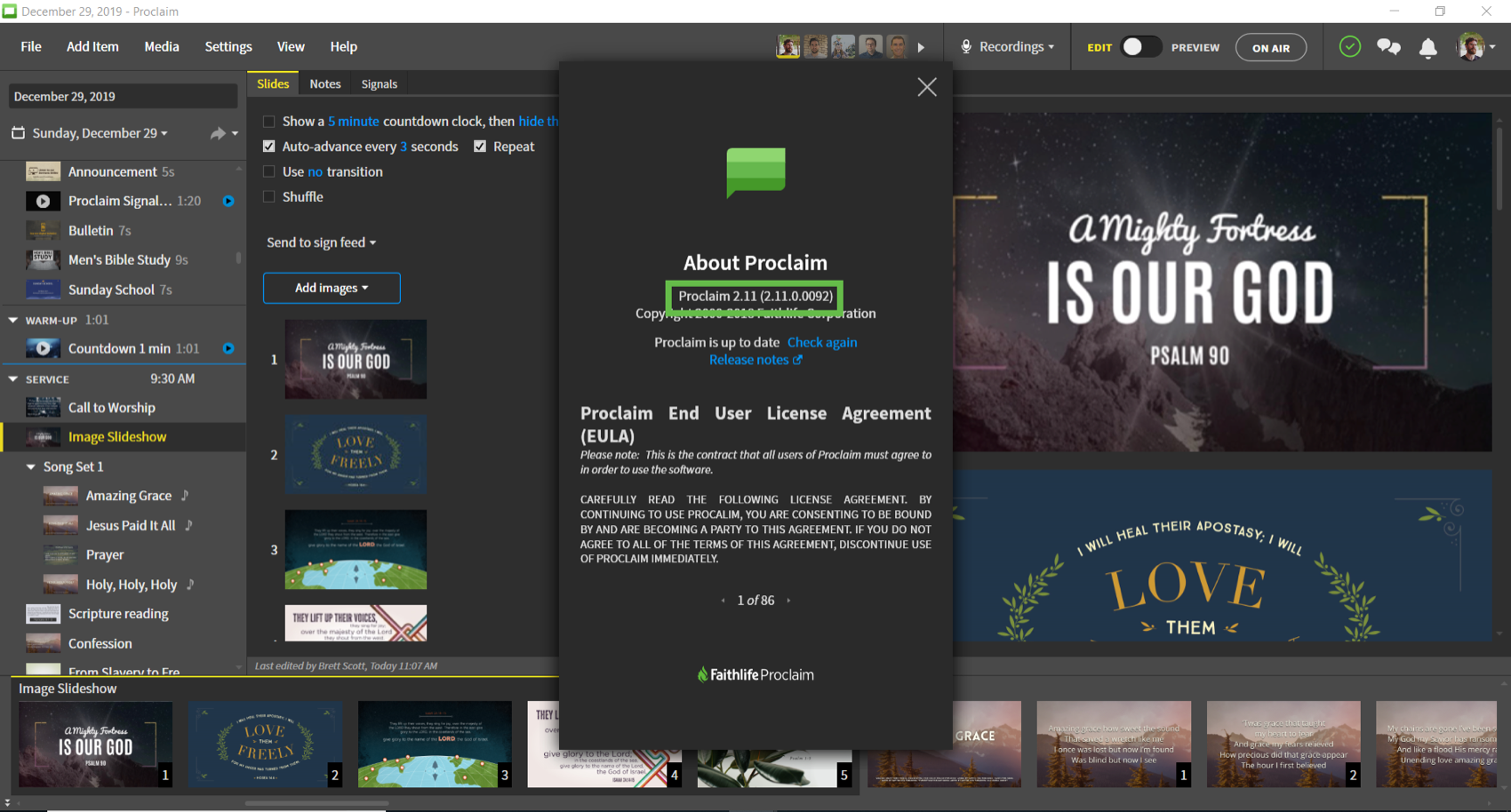
Task: Click the December 29, 2019 title field
Action: point(123,96)
